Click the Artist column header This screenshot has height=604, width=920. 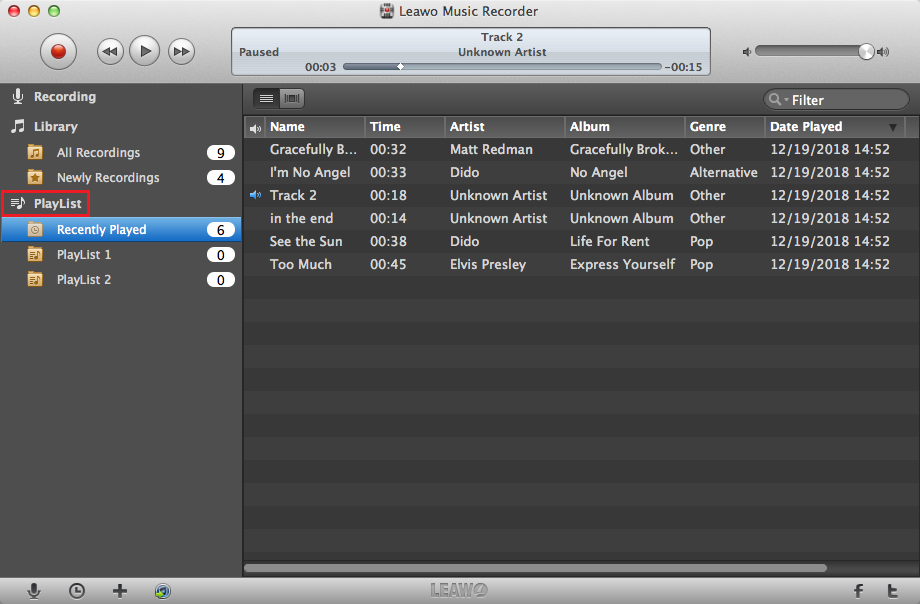coord(467,127)
